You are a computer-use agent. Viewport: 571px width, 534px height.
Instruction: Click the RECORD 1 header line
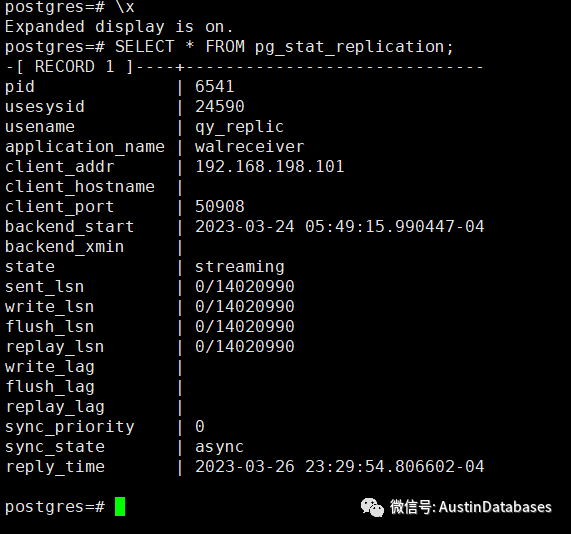244,67
